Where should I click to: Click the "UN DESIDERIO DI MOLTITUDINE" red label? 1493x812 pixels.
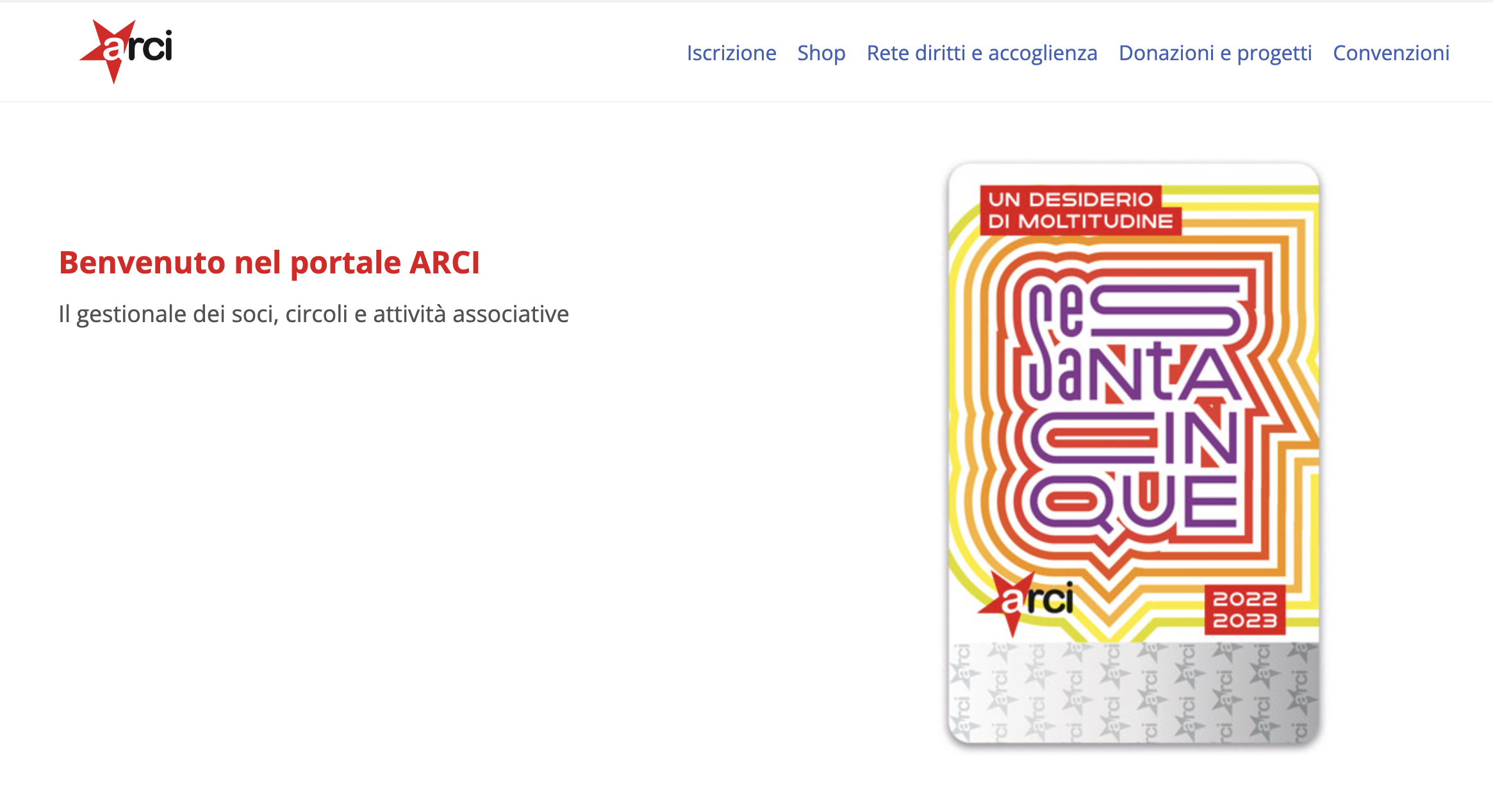[1080, 210]
